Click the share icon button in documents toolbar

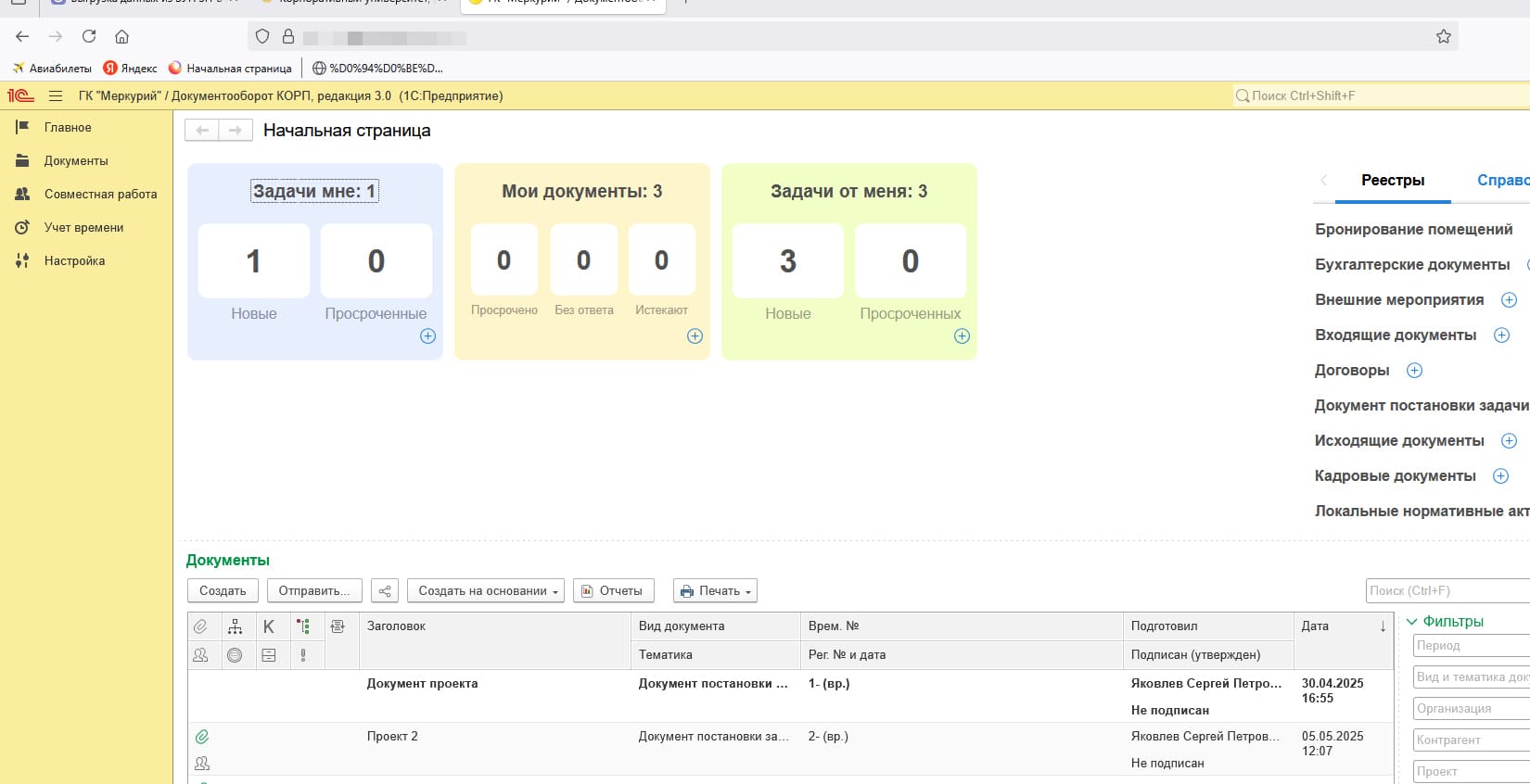pos(385,591)
